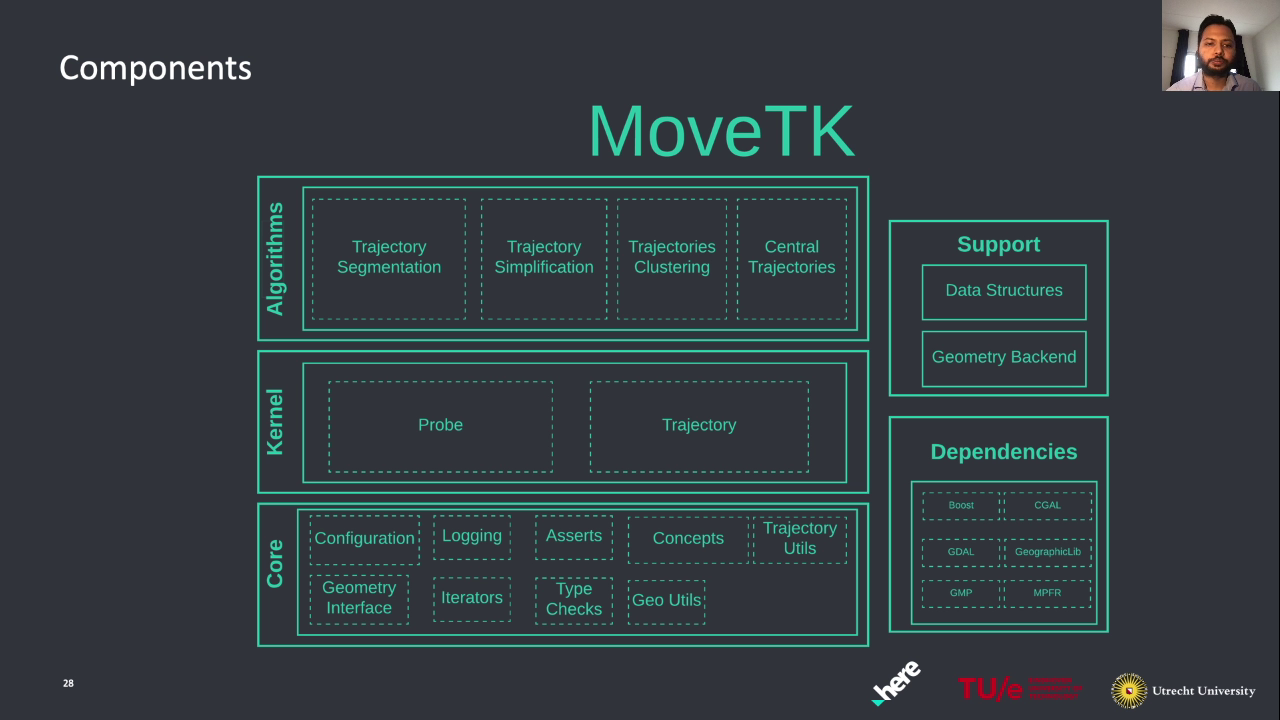Screen dimensions: 1280x720
Task: Click the Configuration core box
Action: 364,539
